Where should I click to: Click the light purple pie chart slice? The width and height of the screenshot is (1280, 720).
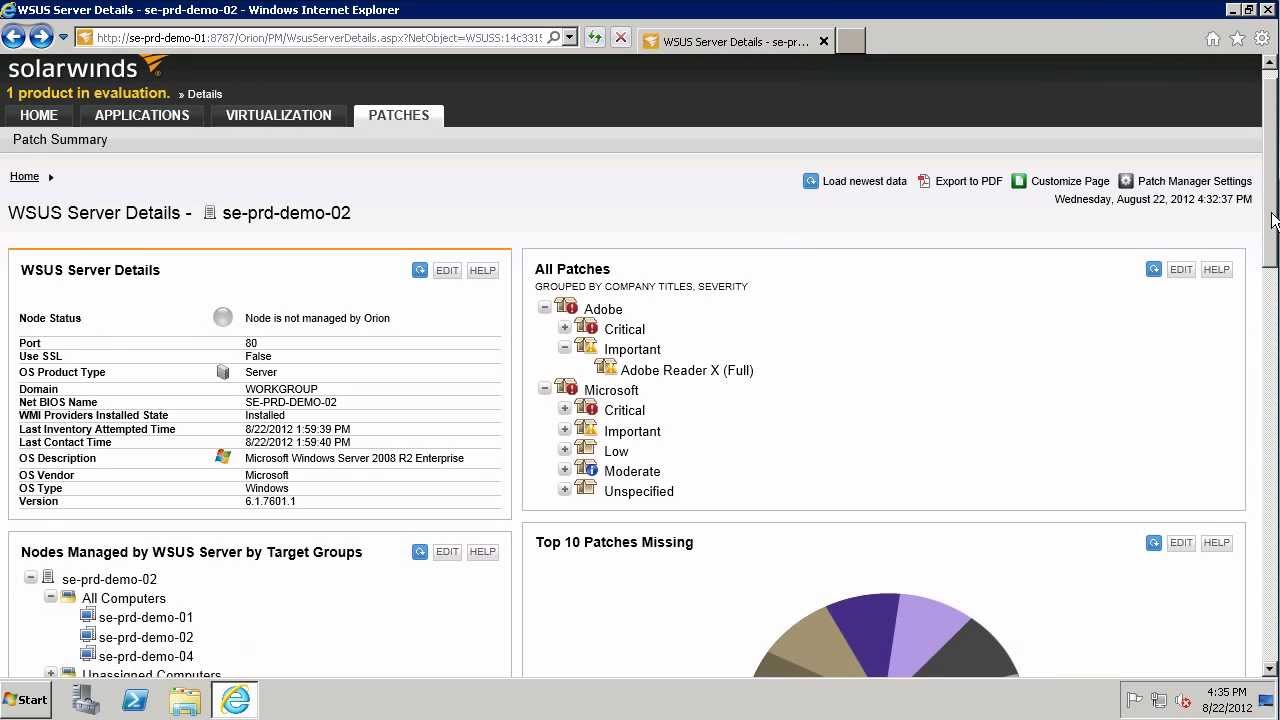point(925,632)
